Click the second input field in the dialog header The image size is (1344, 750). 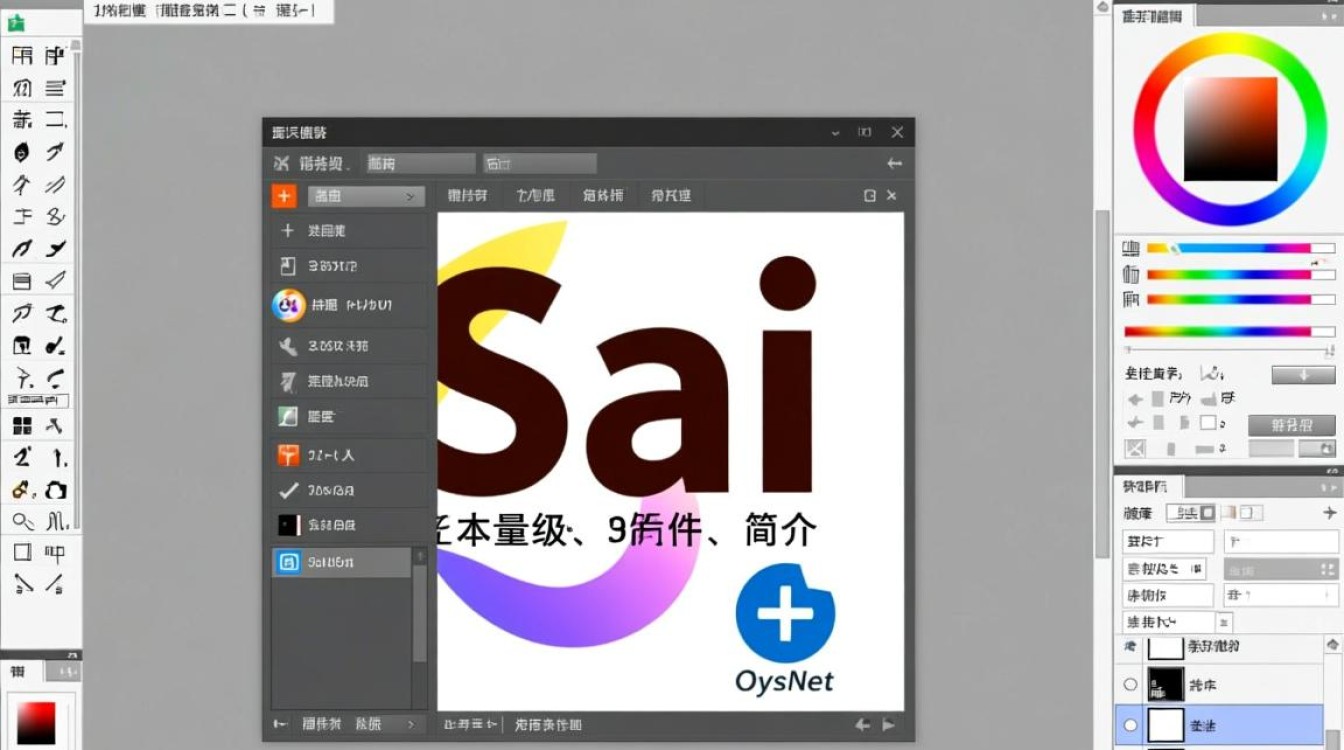[540, 163]
